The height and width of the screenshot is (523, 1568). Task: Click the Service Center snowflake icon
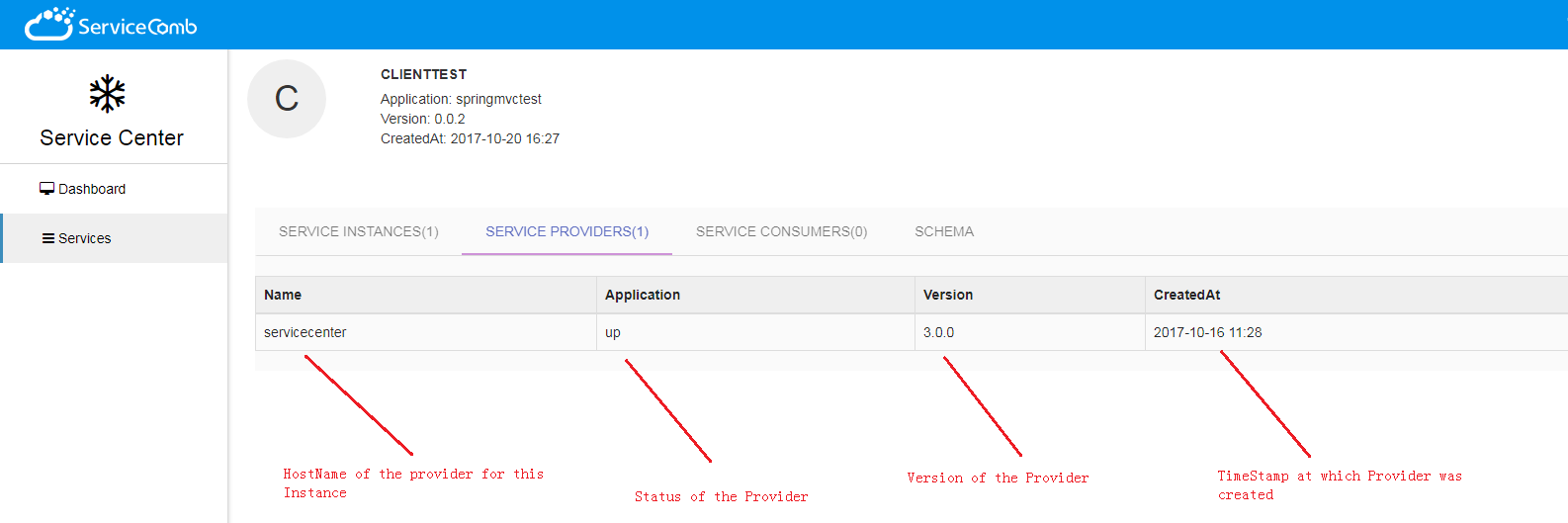click(107, 94)
